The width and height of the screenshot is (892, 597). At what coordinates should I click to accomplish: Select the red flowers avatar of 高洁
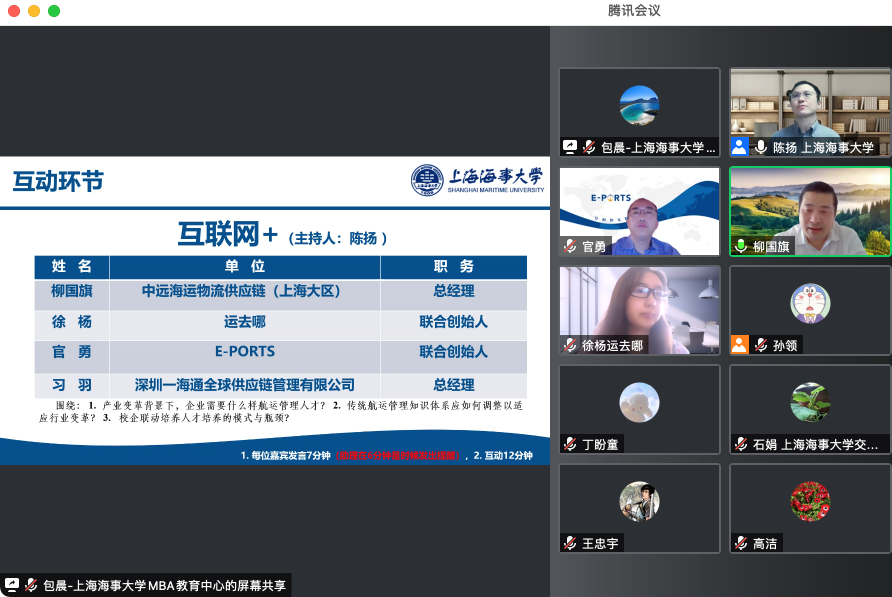coord(810,501)
